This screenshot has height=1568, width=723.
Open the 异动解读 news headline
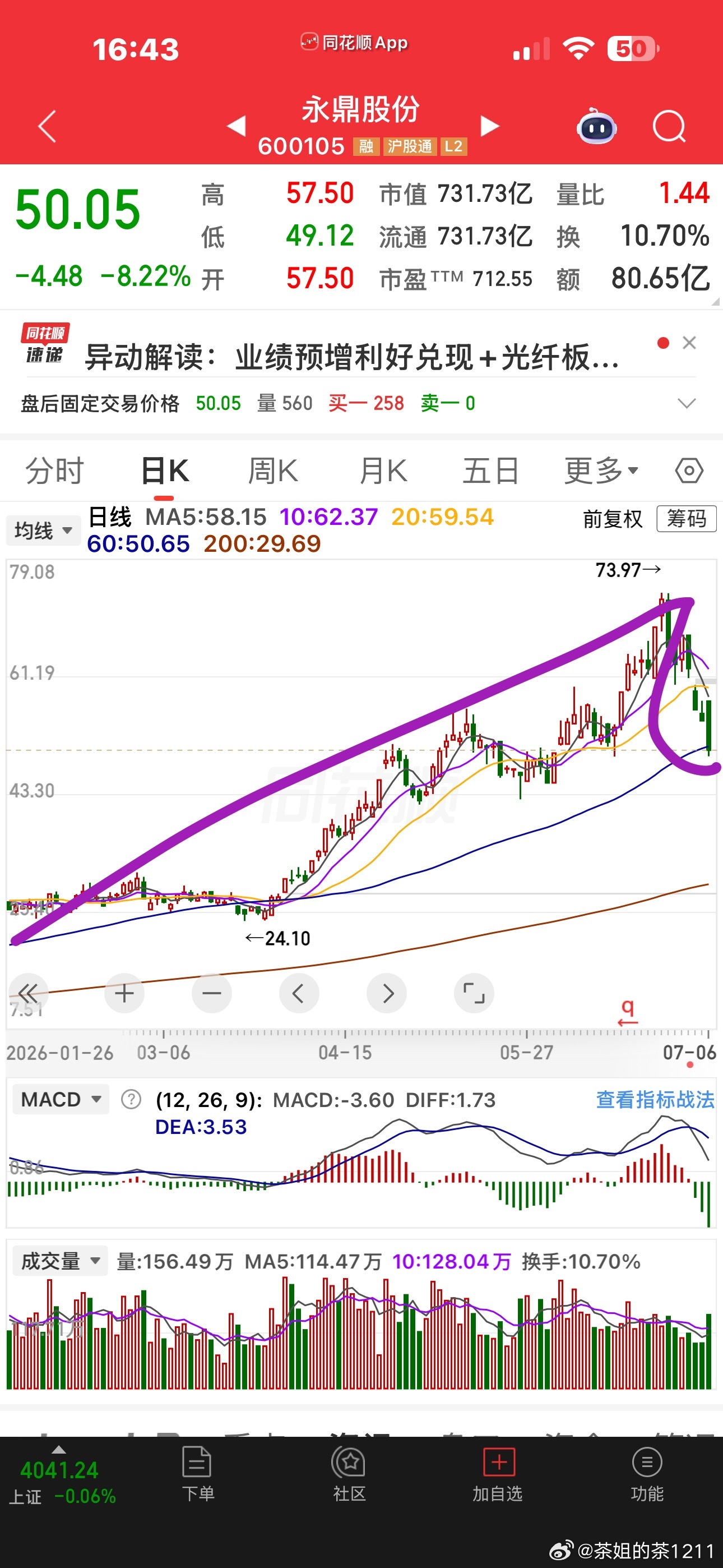pos(352,357)
